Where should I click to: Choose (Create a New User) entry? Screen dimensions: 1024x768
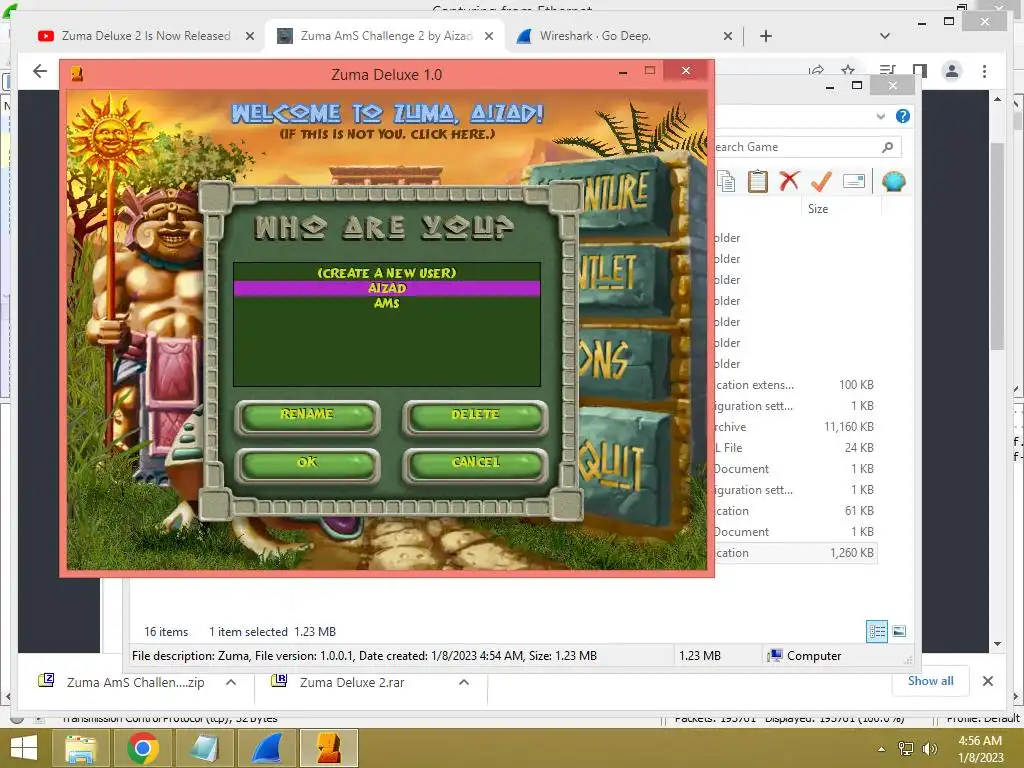tap(387, 273)
